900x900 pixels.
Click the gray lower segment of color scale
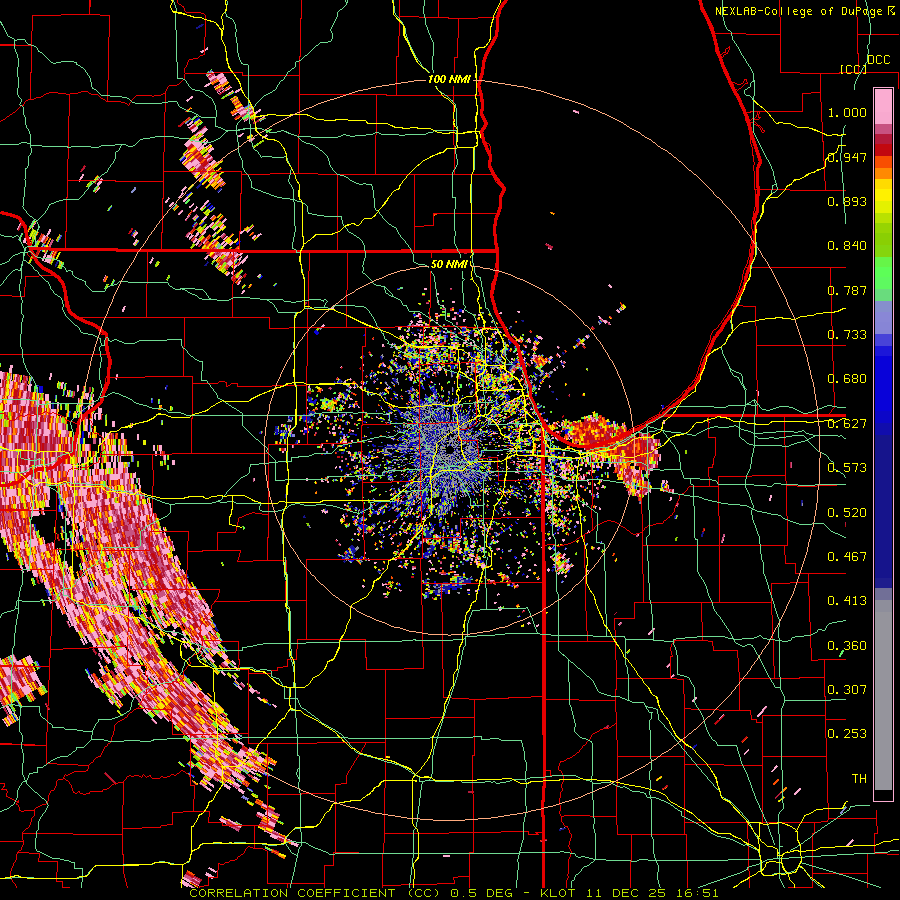(x=883, y=695)
